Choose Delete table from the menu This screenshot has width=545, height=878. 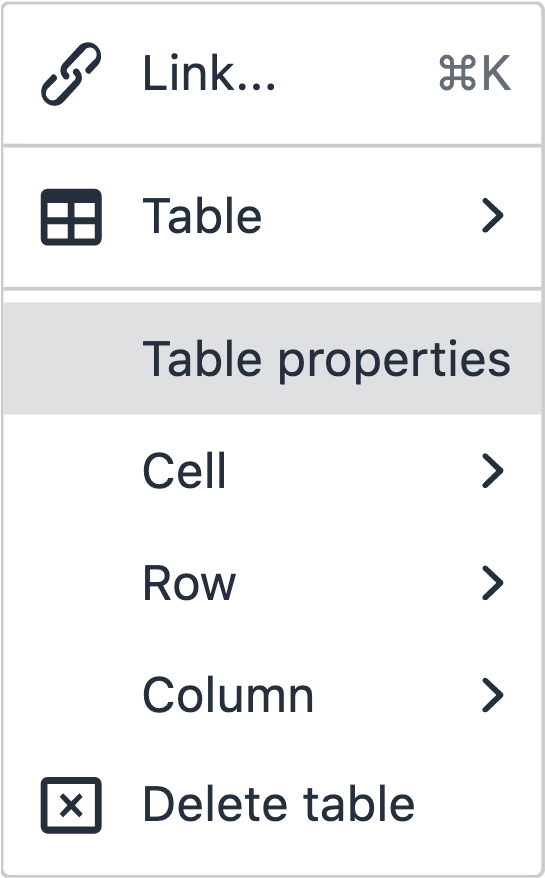272,805
